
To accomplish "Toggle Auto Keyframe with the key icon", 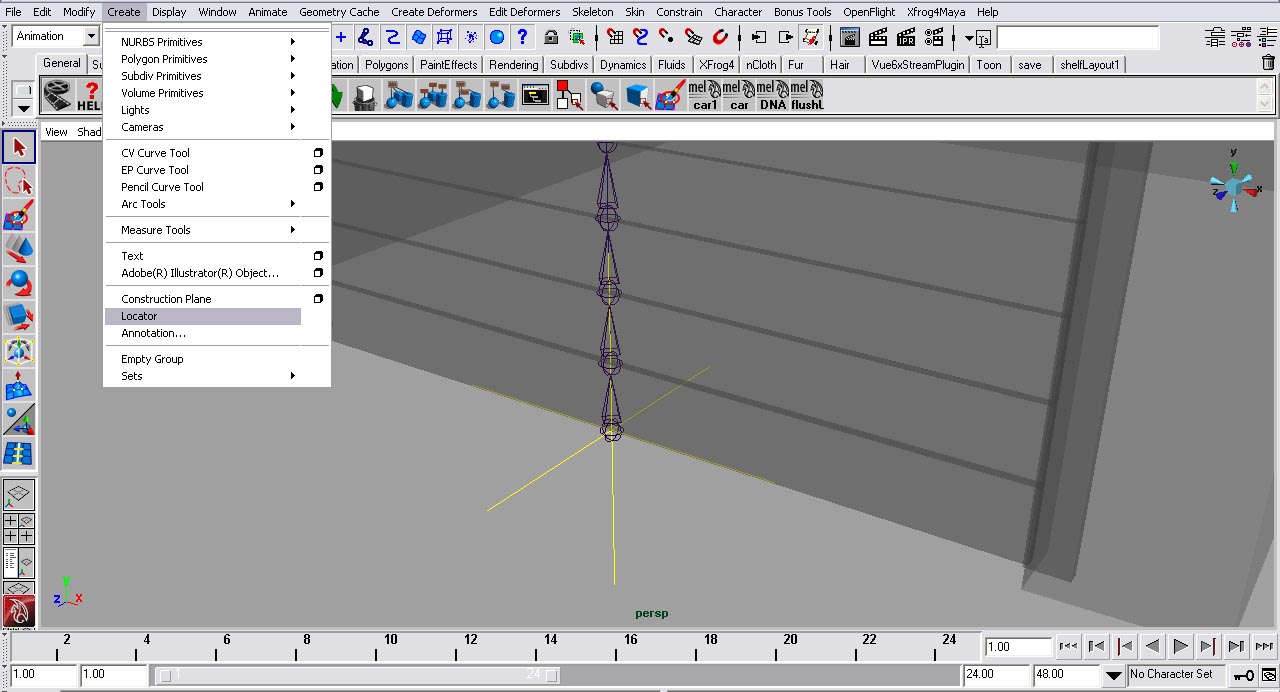I will point(1243,674).
